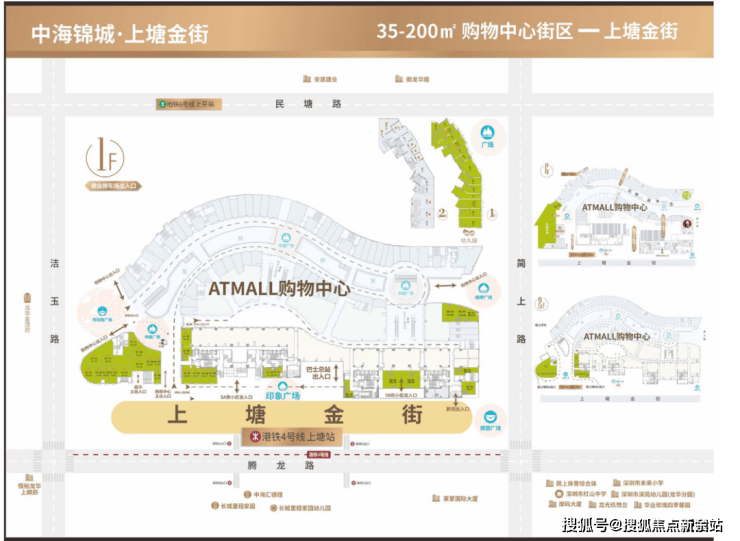740x541 pixels.
Task: Click the 民塘路 road label
Action: pyautogui.click(x=308, y=104)
